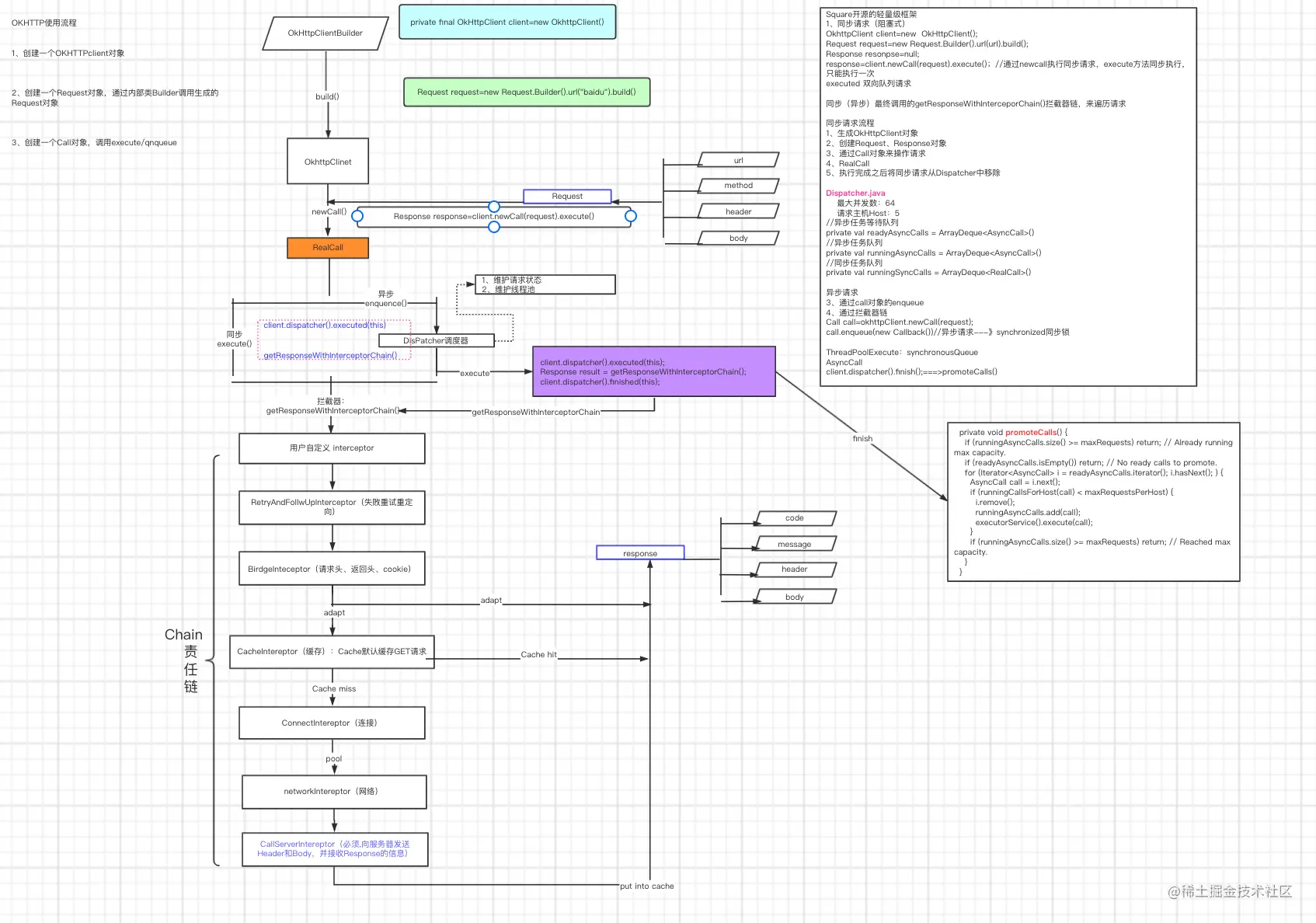Click the build() arrow label

point(327,96)
